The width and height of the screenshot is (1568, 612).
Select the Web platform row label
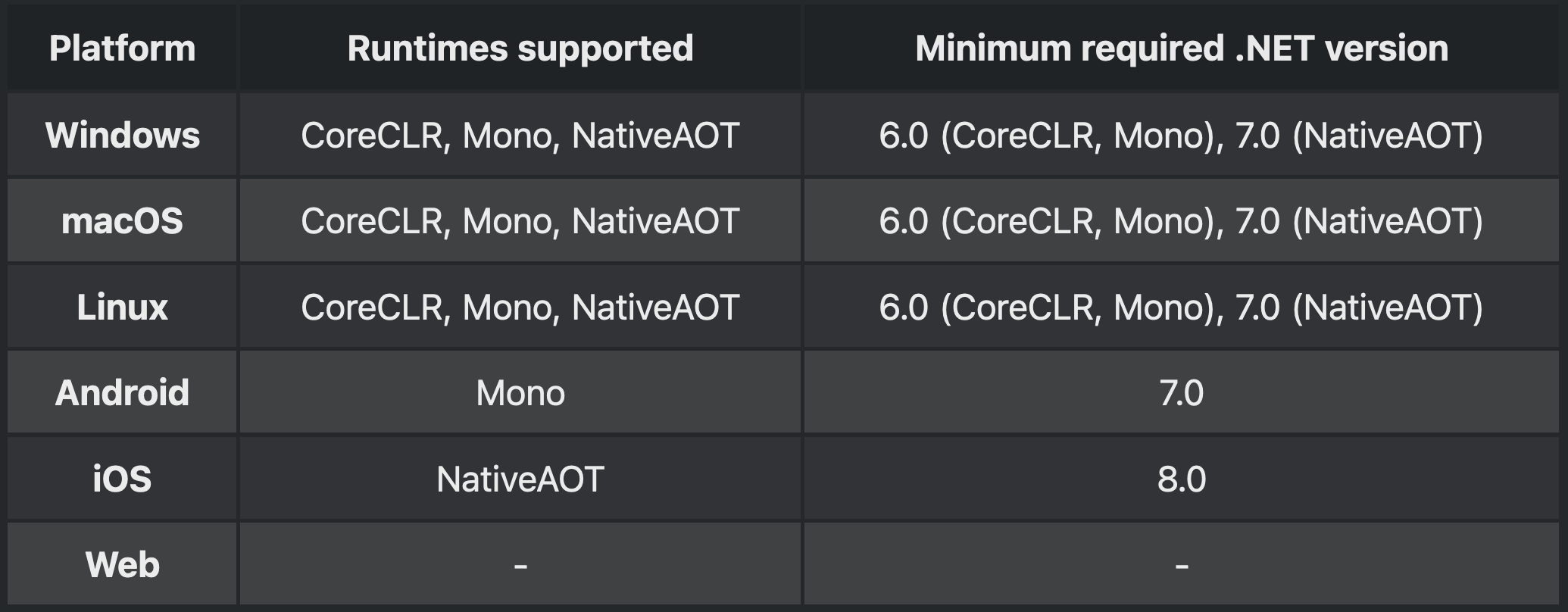coord(122,565)
